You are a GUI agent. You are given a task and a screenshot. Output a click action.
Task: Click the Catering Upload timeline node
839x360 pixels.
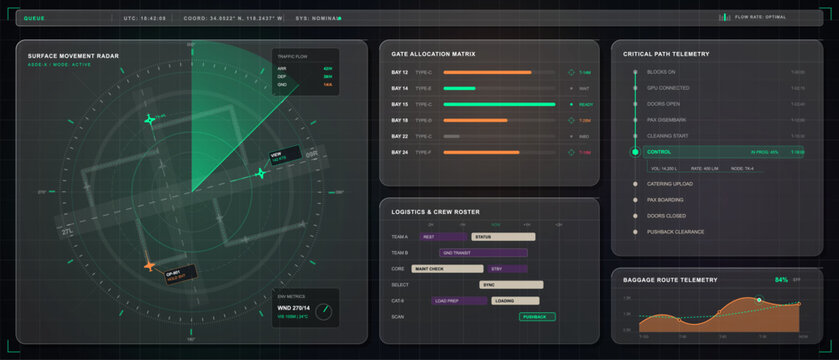click(635, 184)
